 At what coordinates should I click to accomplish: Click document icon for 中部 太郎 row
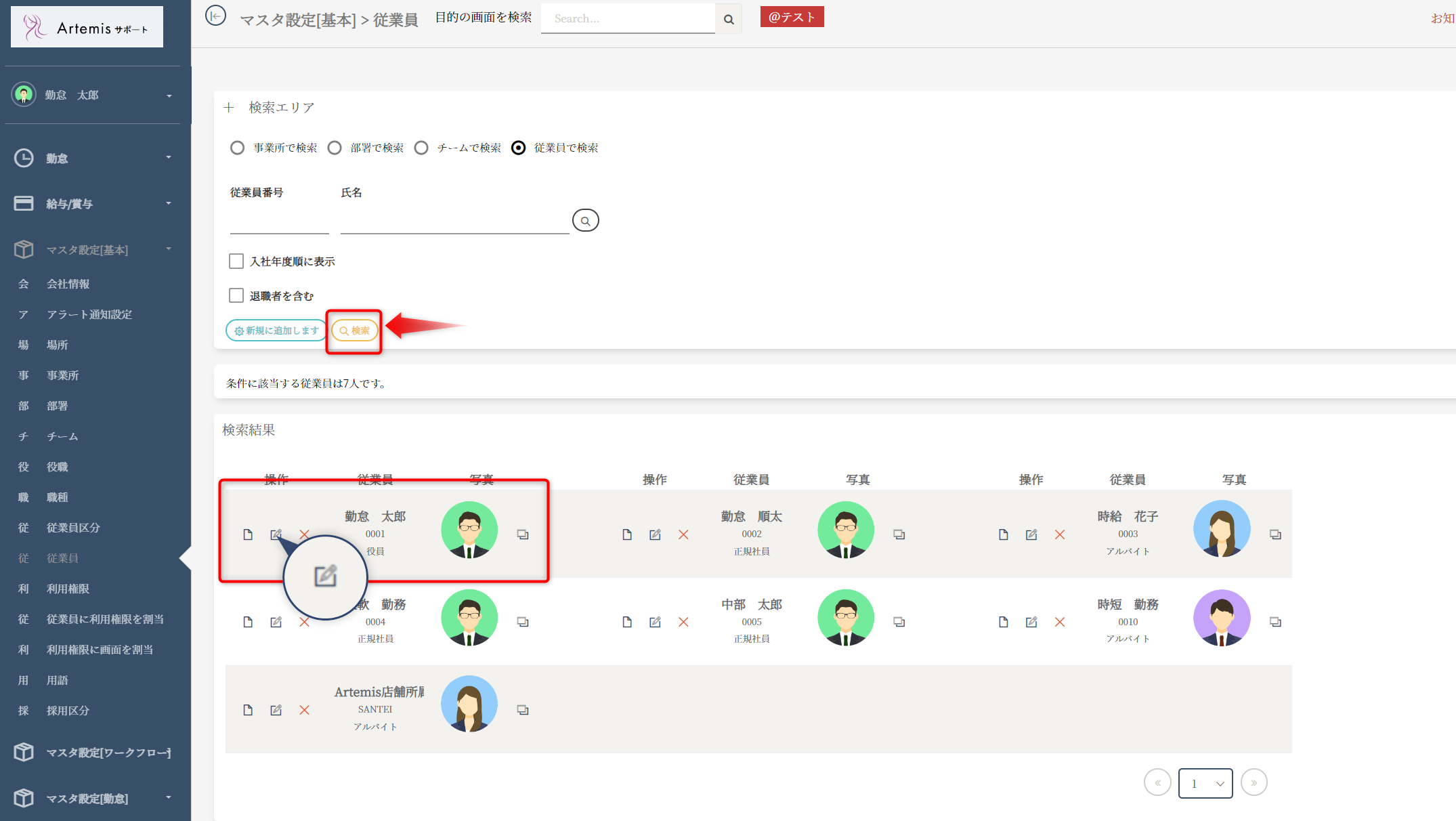627,622
